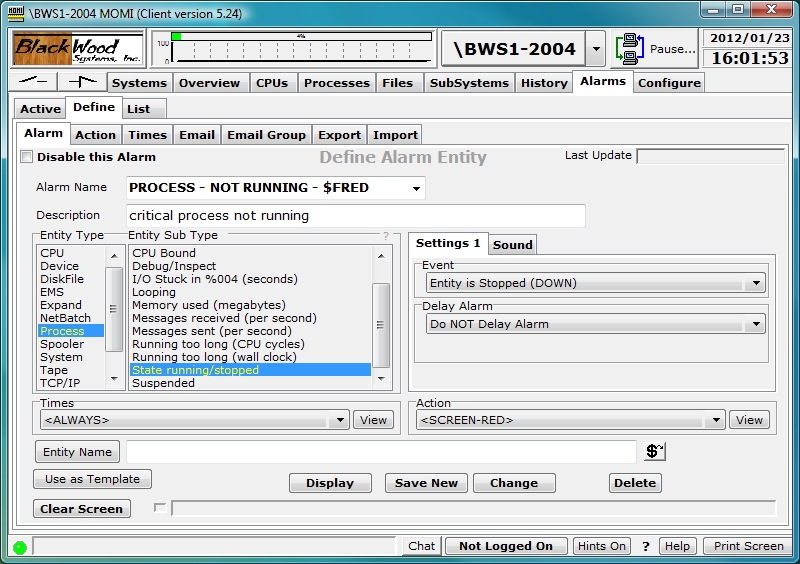The image size is (800, 564).
Task: Click the CPU usage bar graph
Action: [x=300, y=48]
